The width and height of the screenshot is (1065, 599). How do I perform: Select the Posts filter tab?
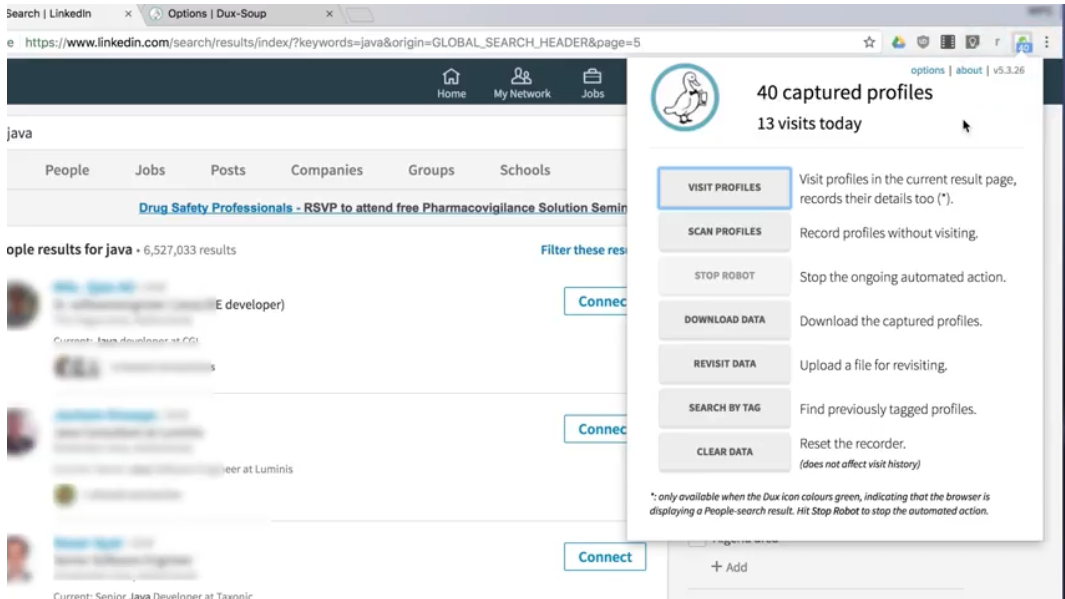tap(228, 170)
